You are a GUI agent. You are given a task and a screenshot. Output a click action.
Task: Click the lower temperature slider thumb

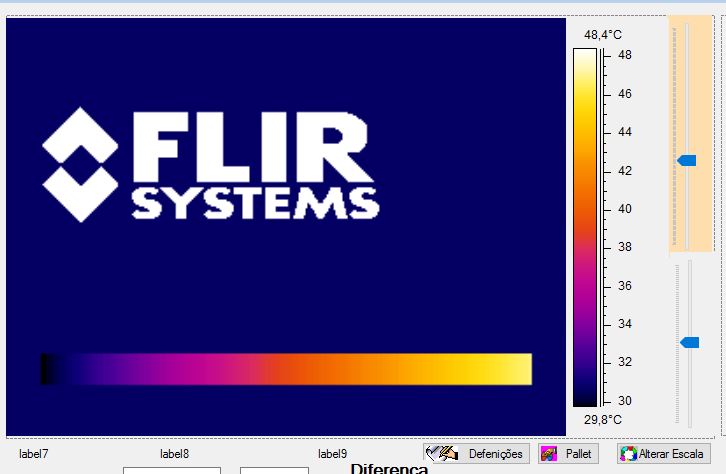pyautogui.click(x=689, y=343)
